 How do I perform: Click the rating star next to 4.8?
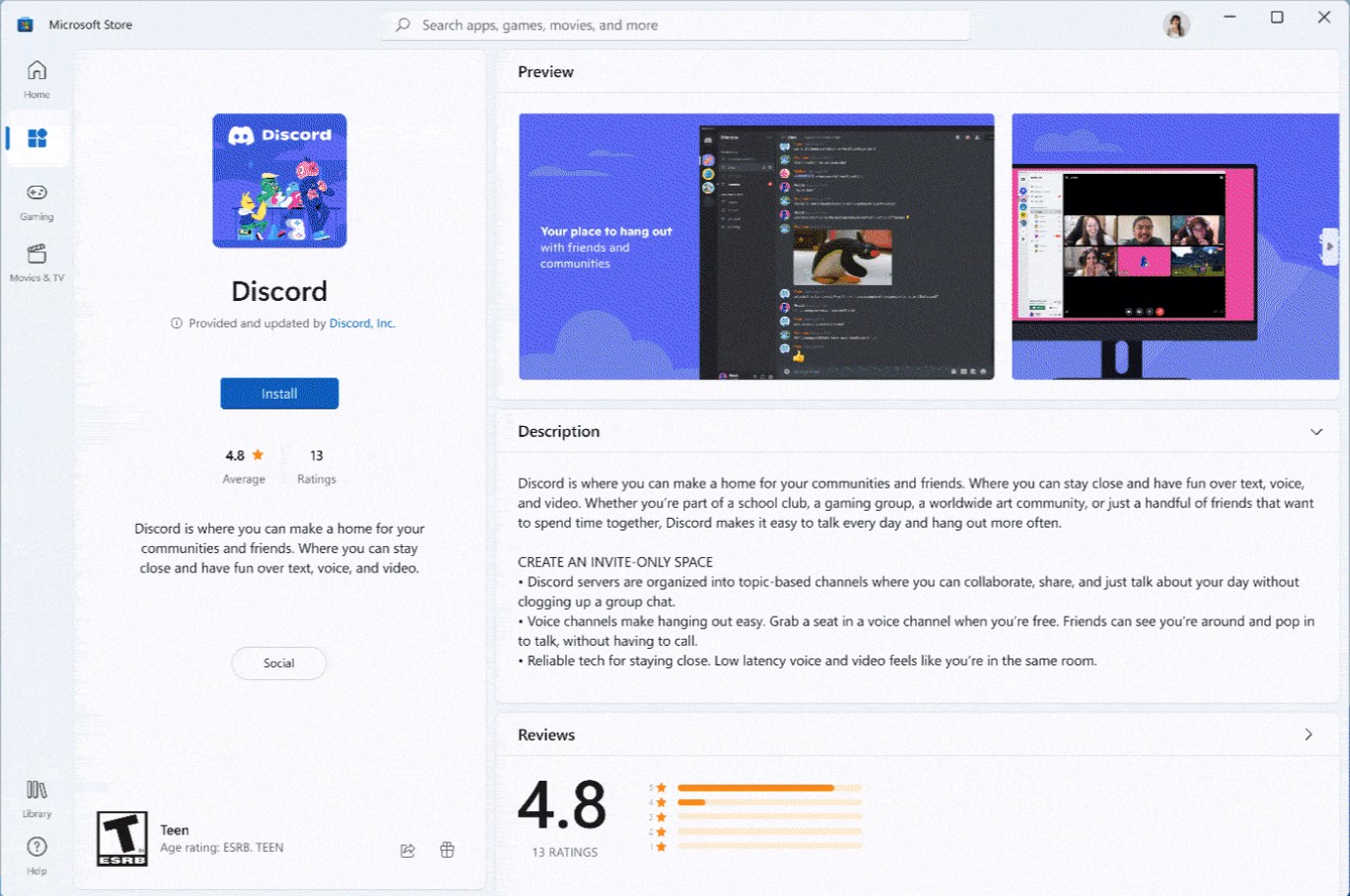(x=258, y=454)
